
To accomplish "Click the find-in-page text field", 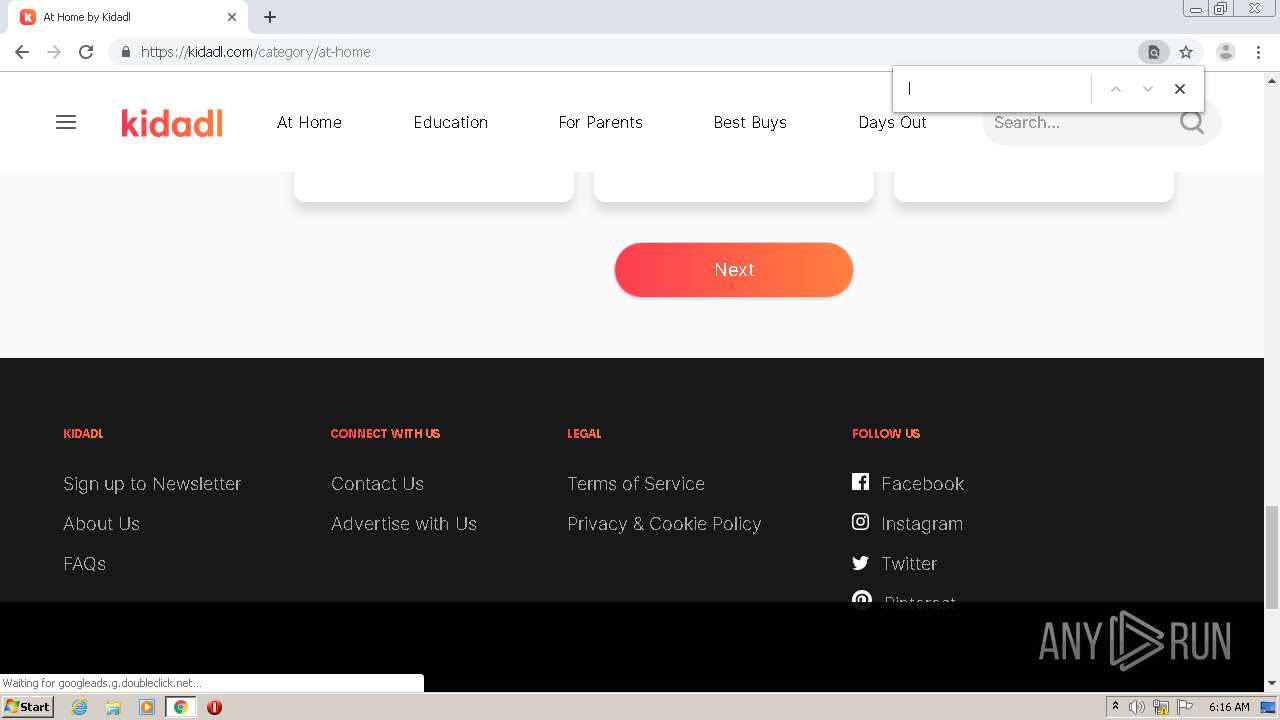I will click(x=995, y=89).
